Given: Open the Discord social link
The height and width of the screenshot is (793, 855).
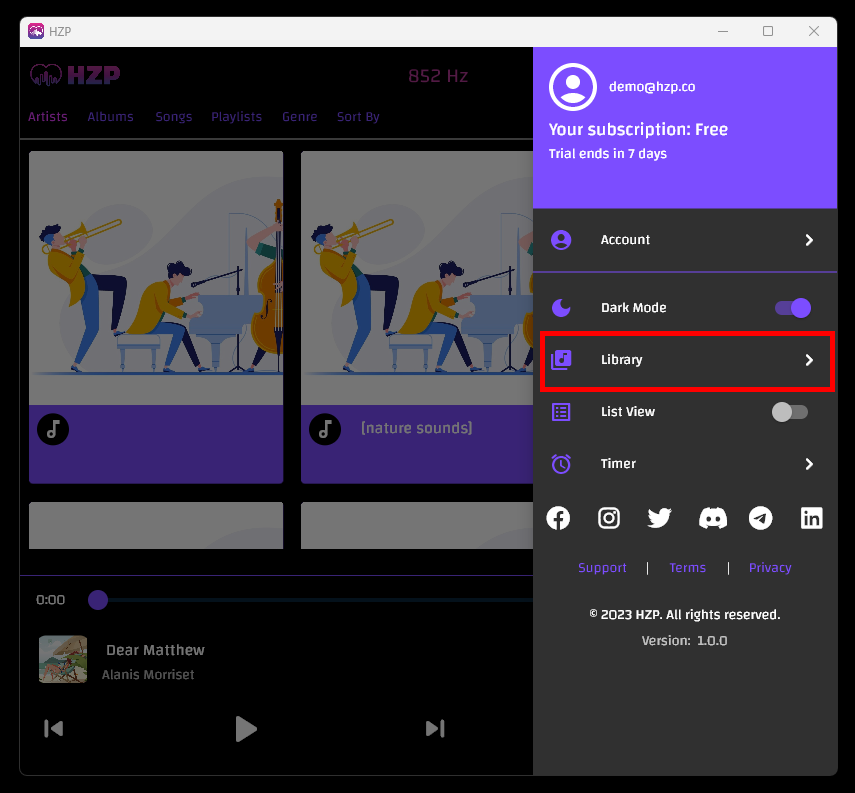Looking at the screenshot, I should click(713, 518).
